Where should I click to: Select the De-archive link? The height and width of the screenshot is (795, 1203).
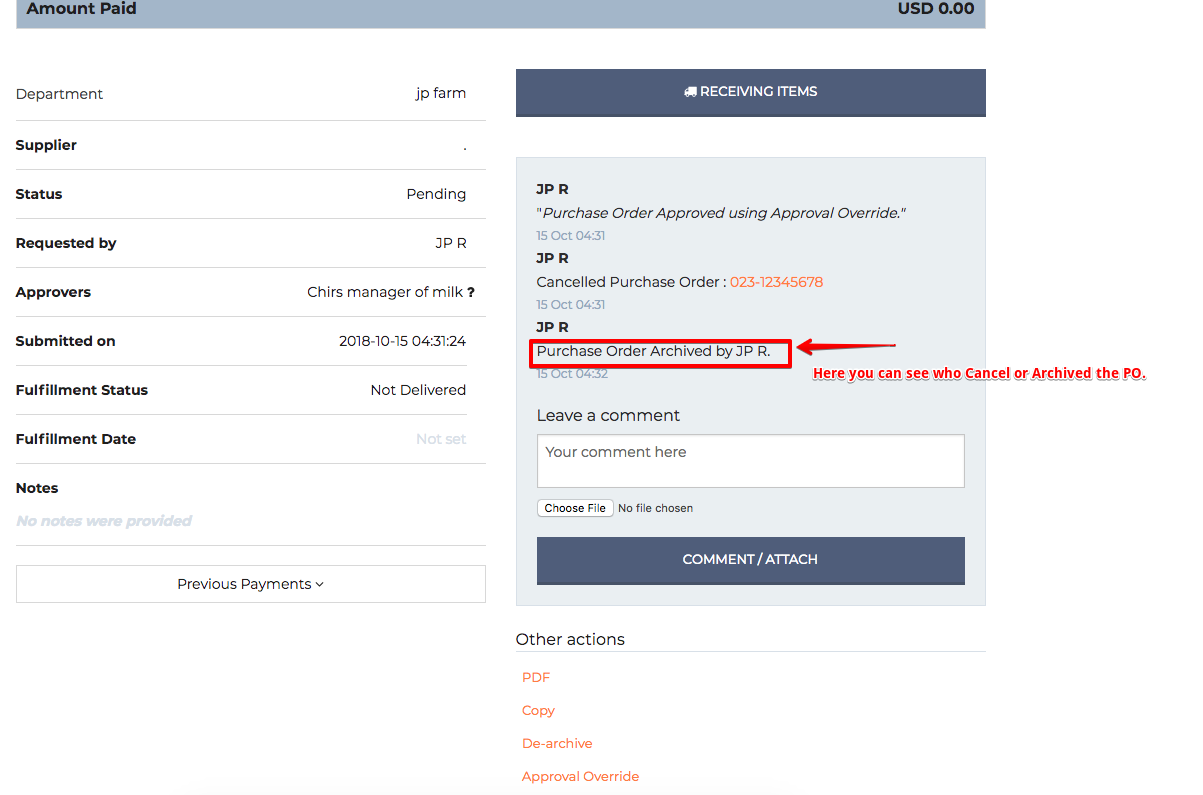click(557, 744)
